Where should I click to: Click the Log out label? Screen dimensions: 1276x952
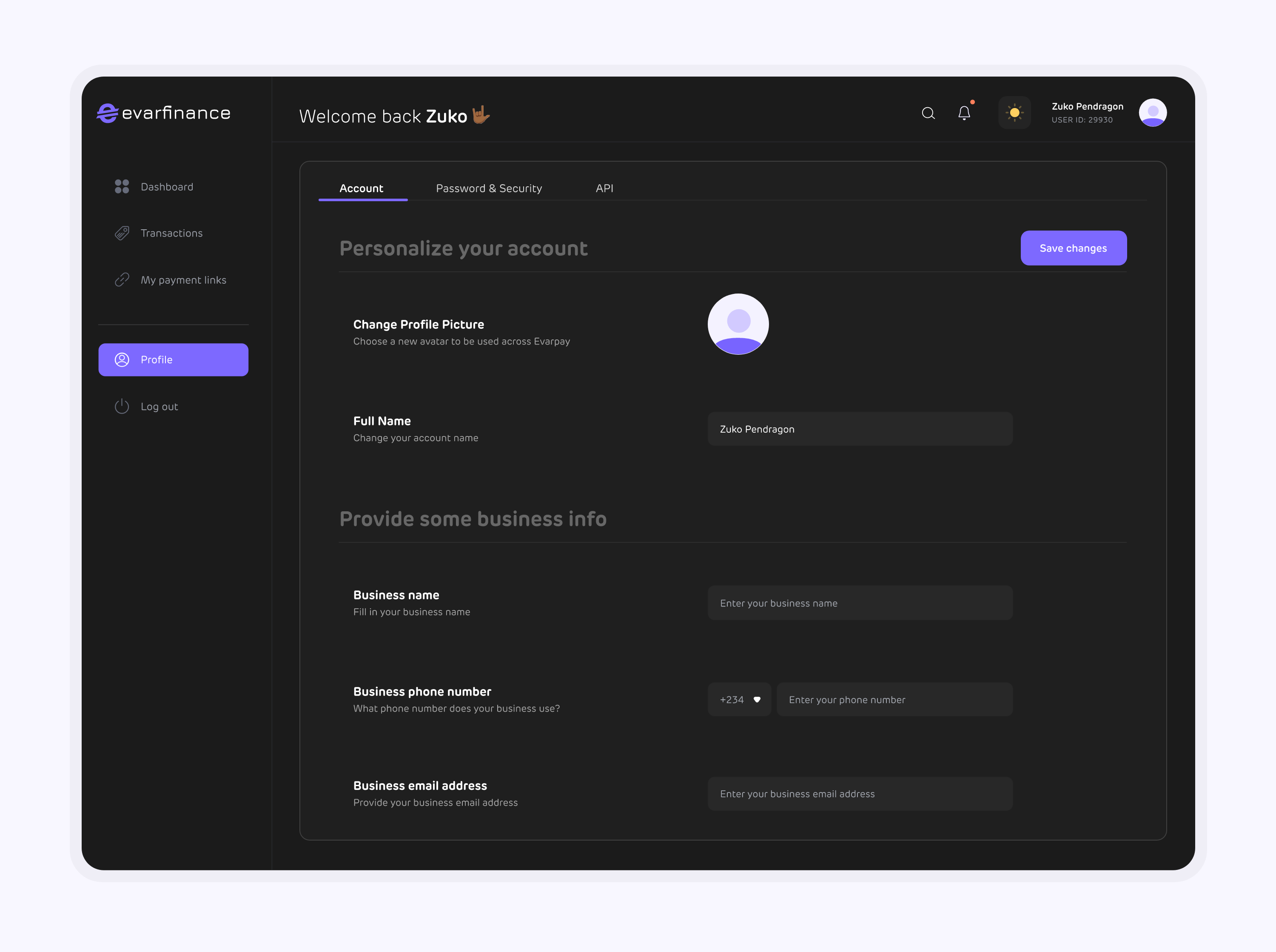[159, 406]
